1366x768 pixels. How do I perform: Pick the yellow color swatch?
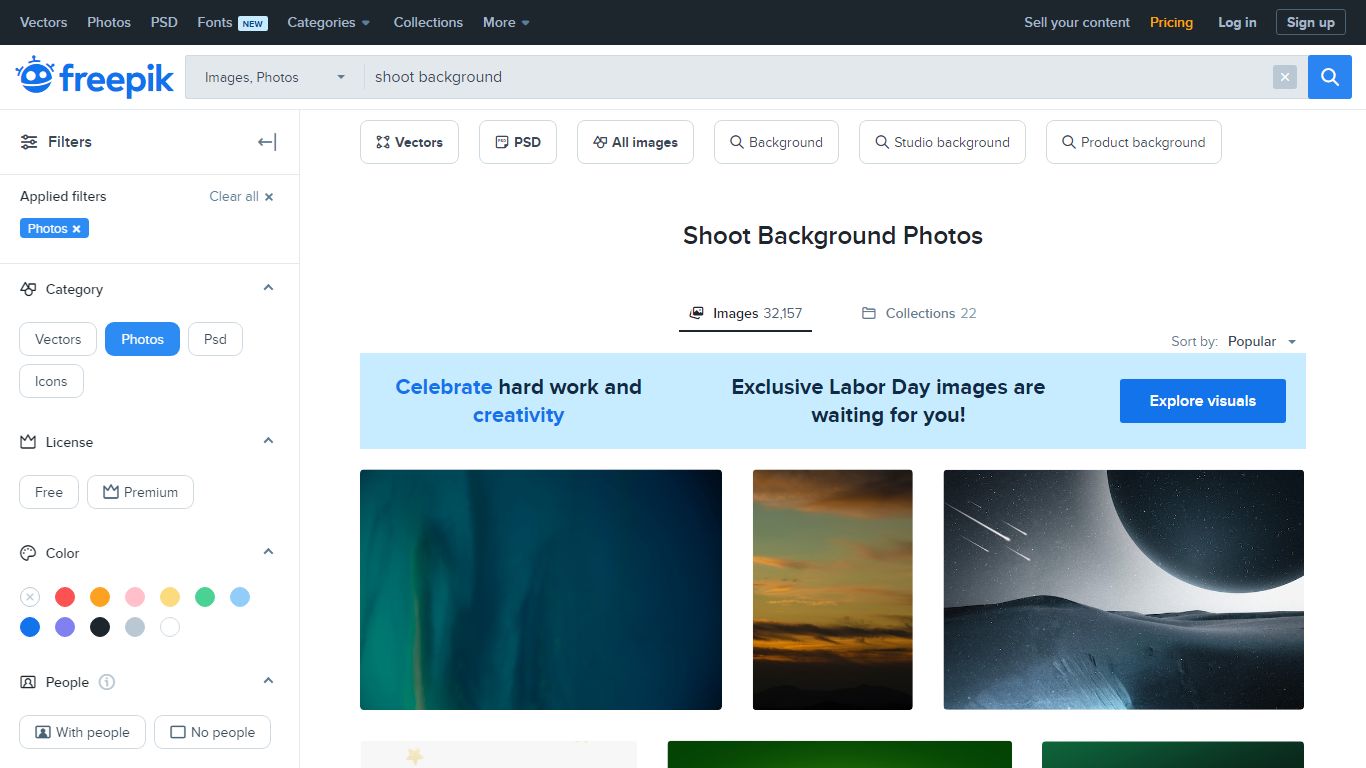point(170,597)
